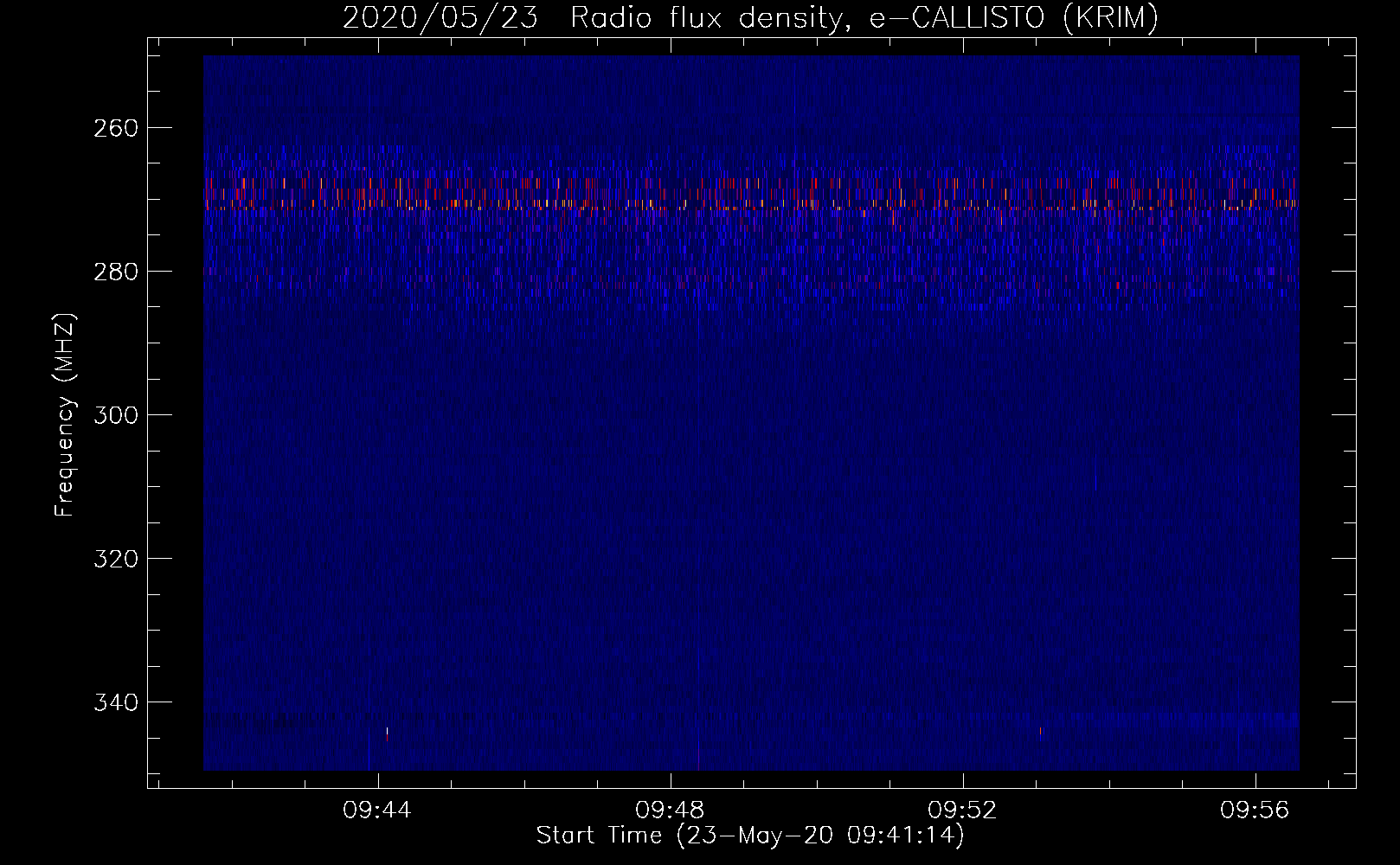Click the 09:52 time tick label
Image resolution: width=1400 pixels, height=865 pixels.
pyautogui.click(x=962, y=811)
